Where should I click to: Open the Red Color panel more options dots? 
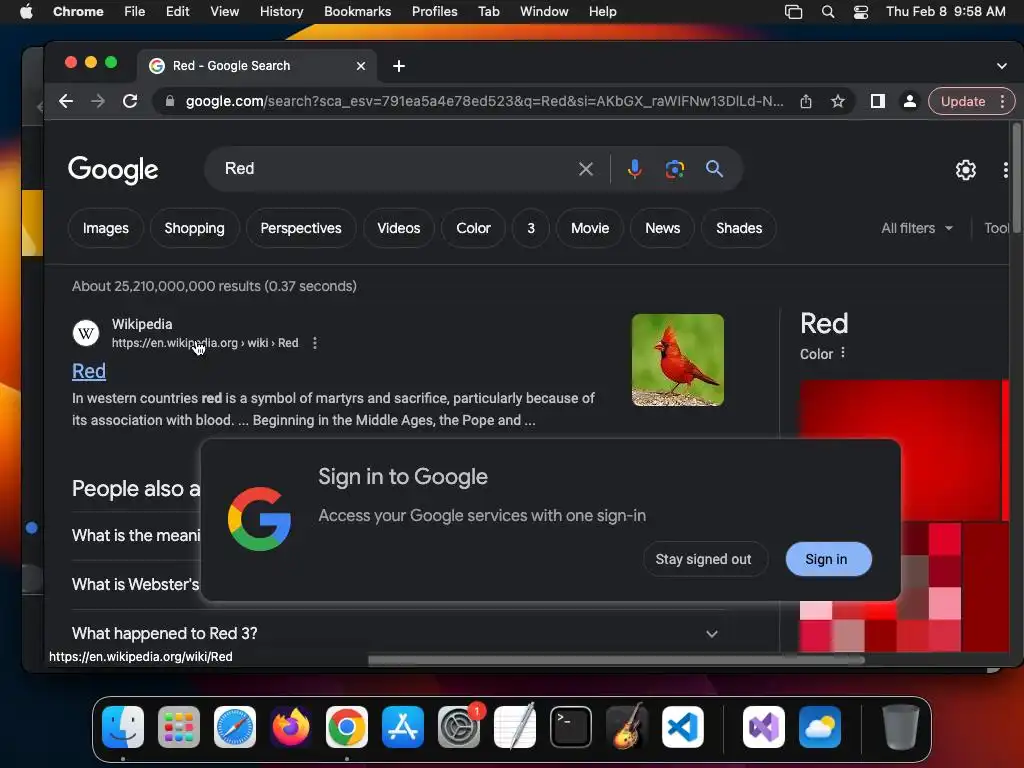843,353
